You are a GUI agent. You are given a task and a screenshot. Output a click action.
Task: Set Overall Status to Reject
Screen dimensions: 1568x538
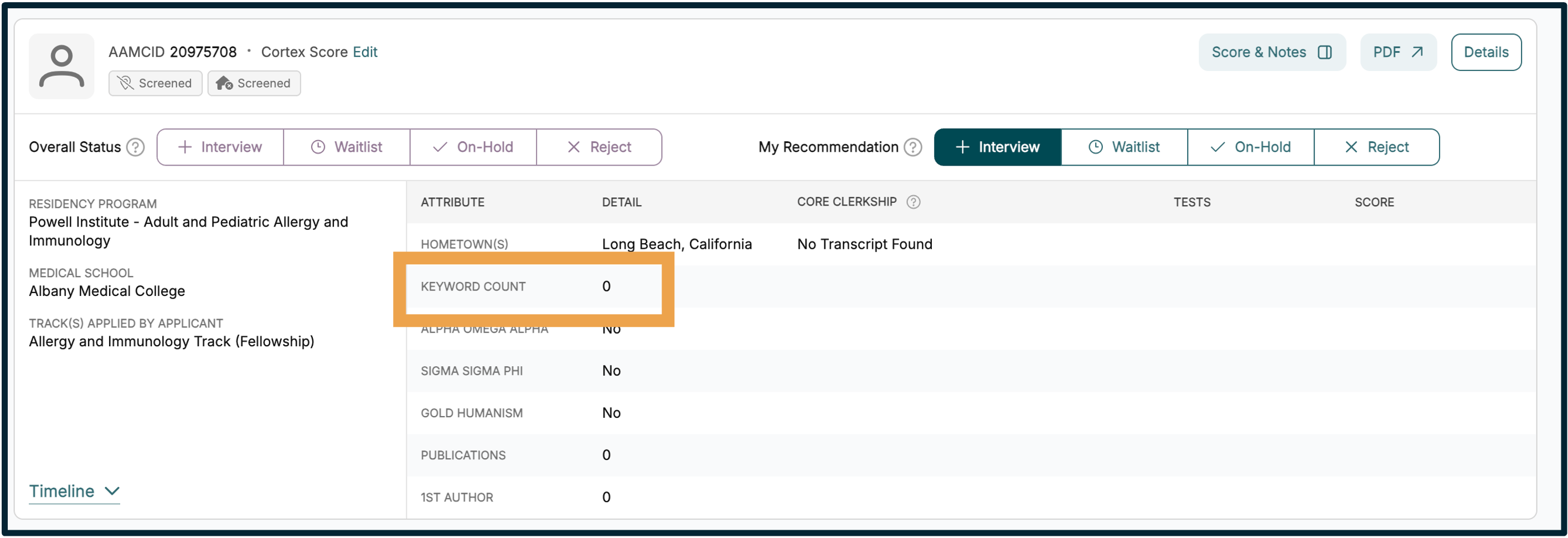click(x=599, y=147)
